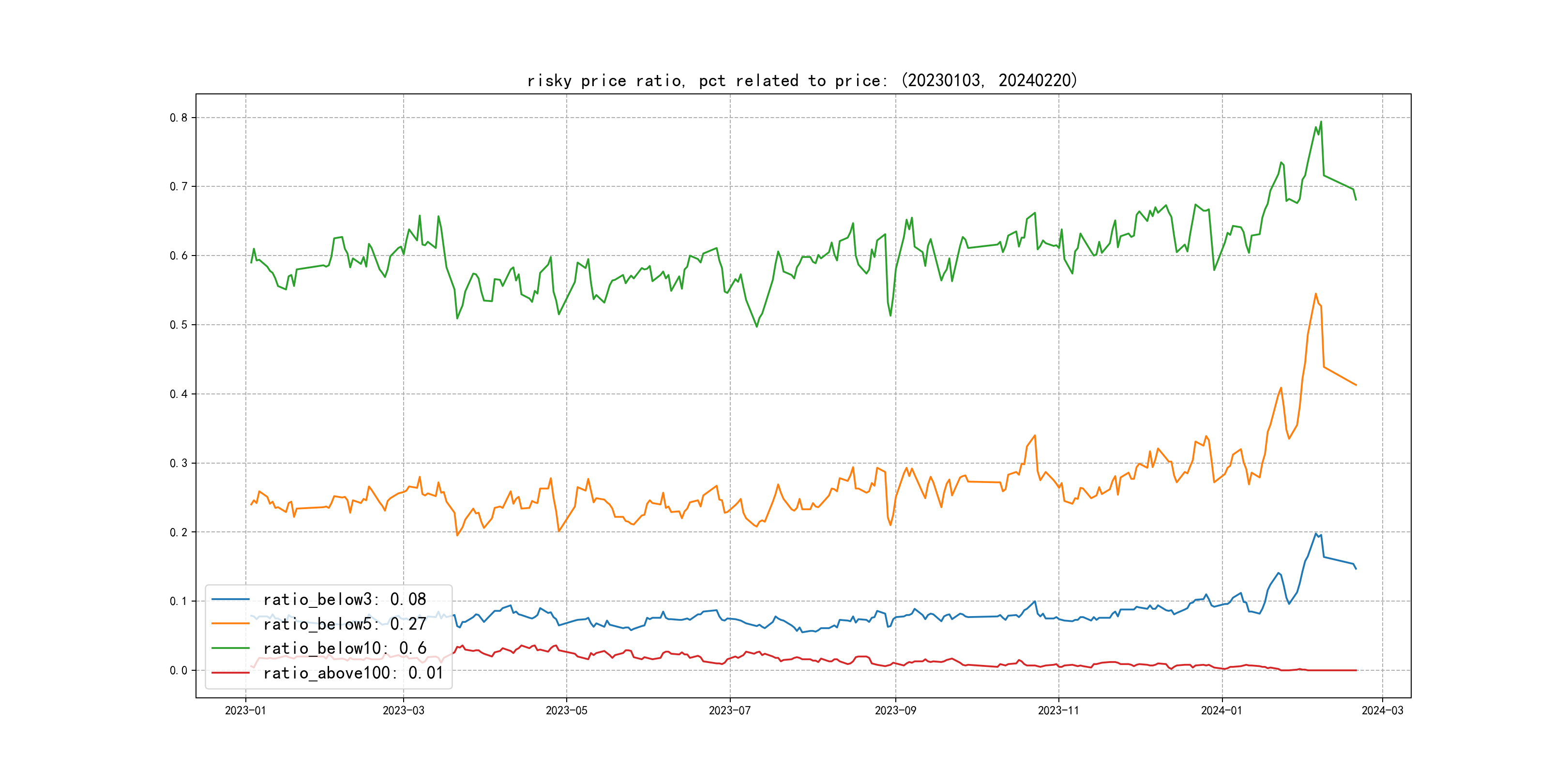Click the orange ratio_below5 legend line sample
1568x784 pixels.
pyautogui.click(x=230, y=624)
